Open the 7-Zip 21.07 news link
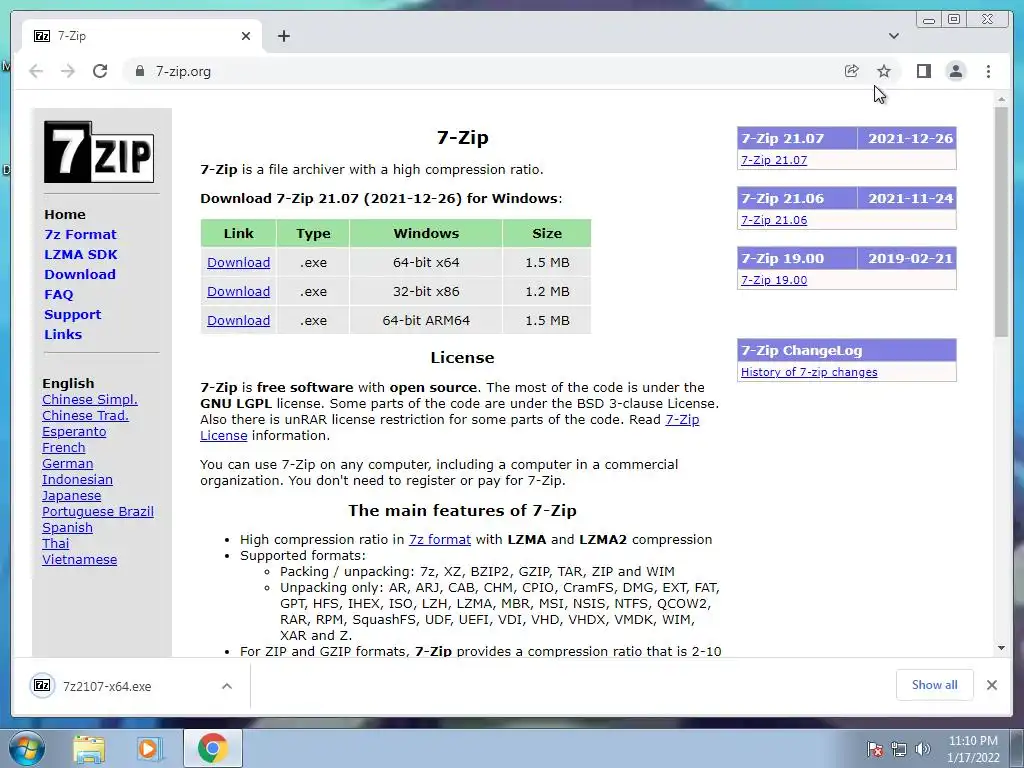The image size is (1024, 768). coord(774,160)
